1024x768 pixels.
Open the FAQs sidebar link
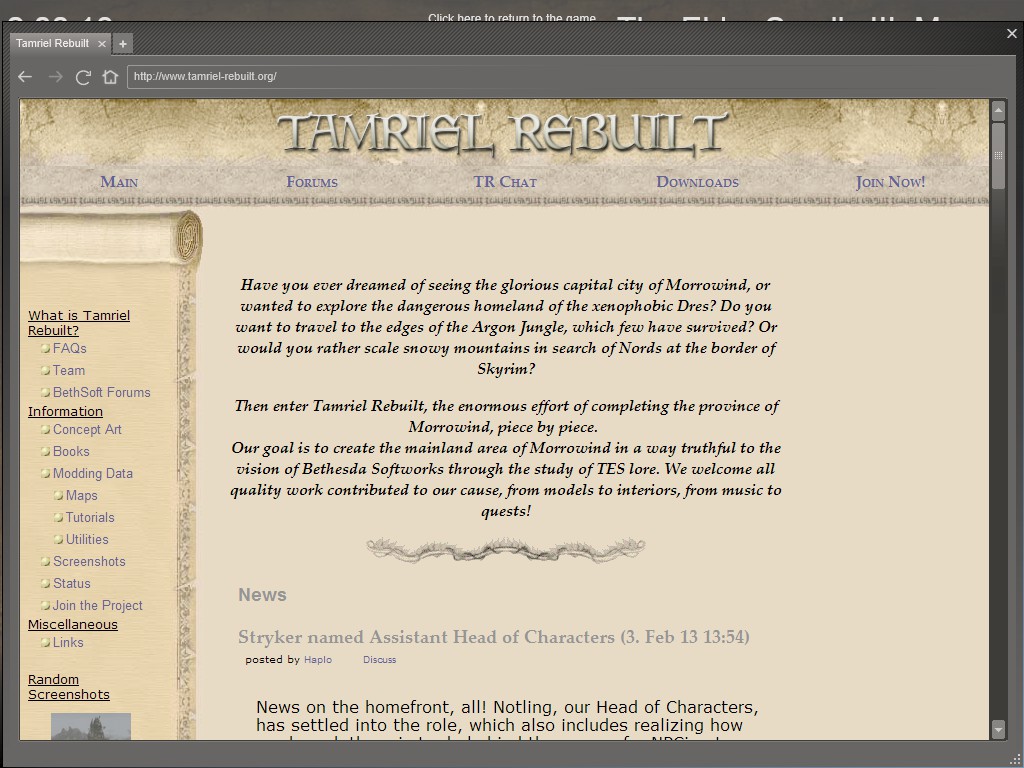coord(70,348)
